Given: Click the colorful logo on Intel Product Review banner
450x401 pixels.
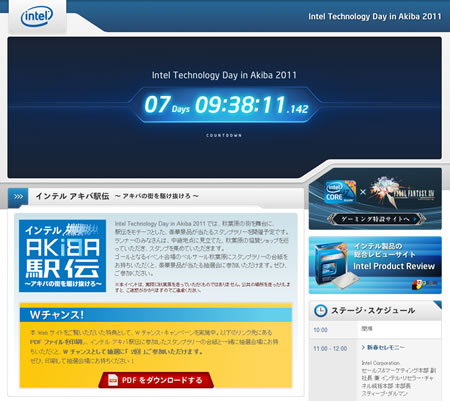Looking at the screenshot, I should click(424, 284).
